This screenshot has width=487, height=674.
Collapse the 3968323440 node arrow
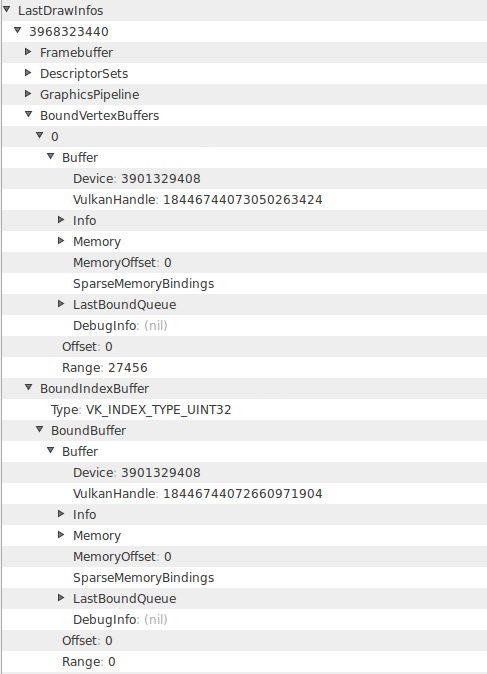click(x=18, y=30)
